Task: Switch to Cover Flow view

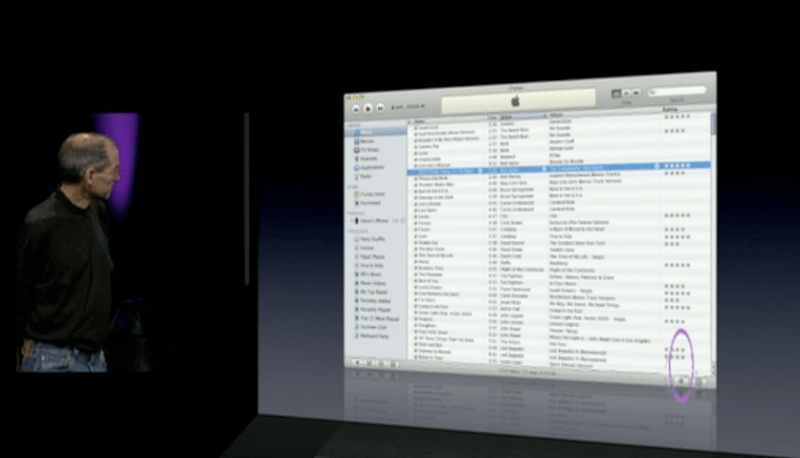Action: click(636, 93)
